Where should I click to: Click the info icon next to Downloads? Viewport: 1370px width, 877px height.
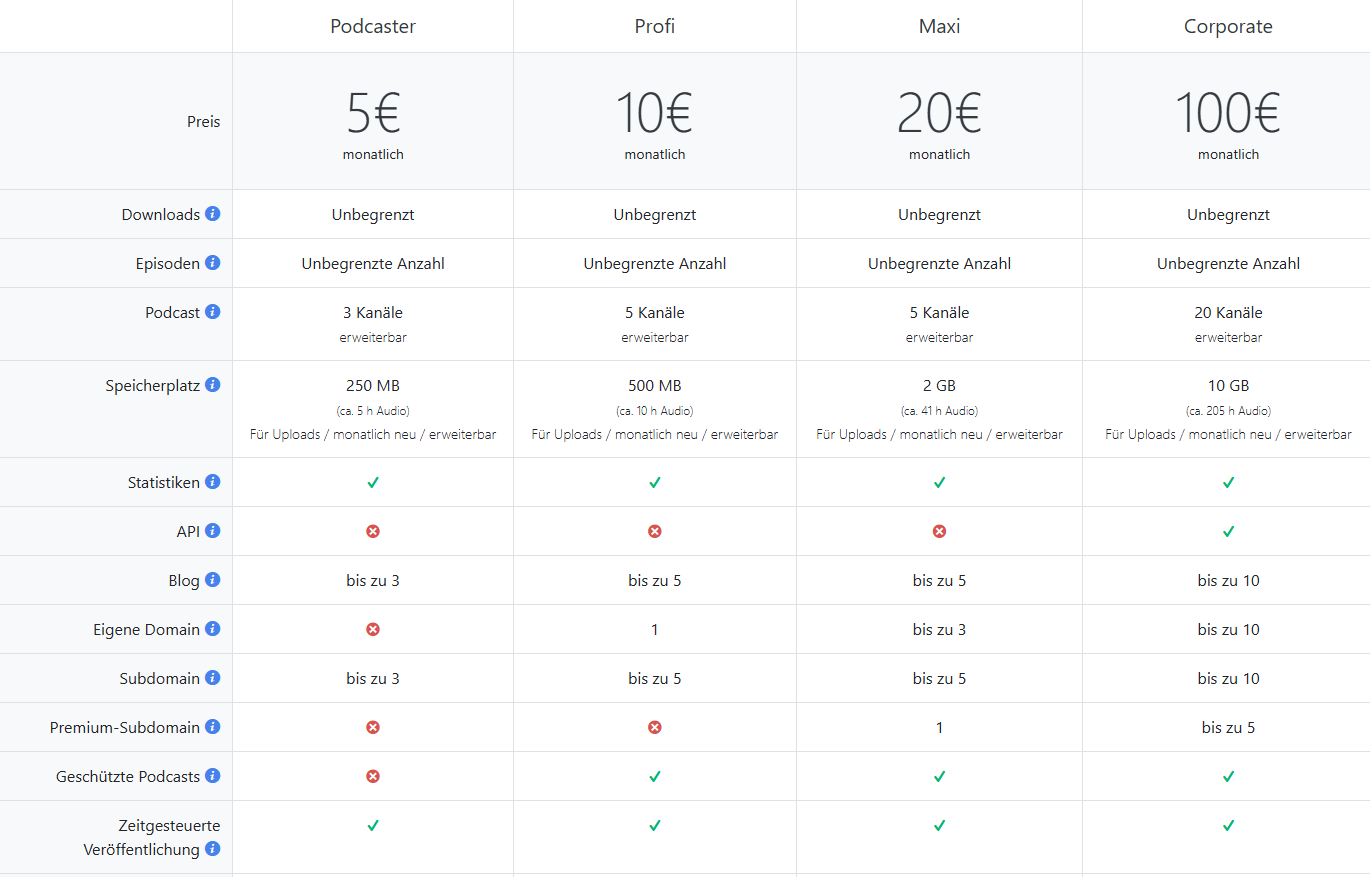coord(213,214)
